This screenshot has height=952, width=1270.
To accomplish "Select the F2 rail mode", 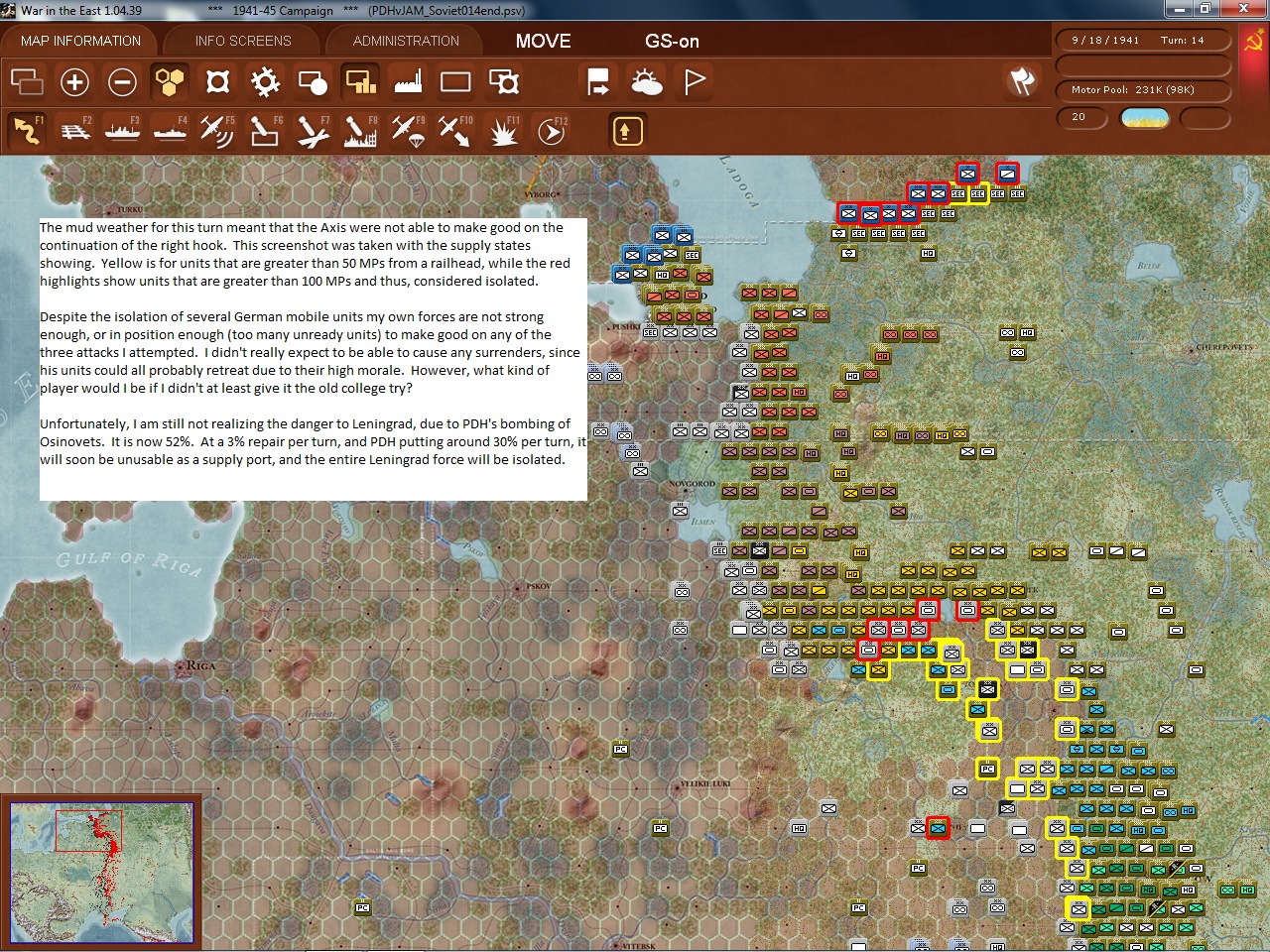I will click(74, 131).
